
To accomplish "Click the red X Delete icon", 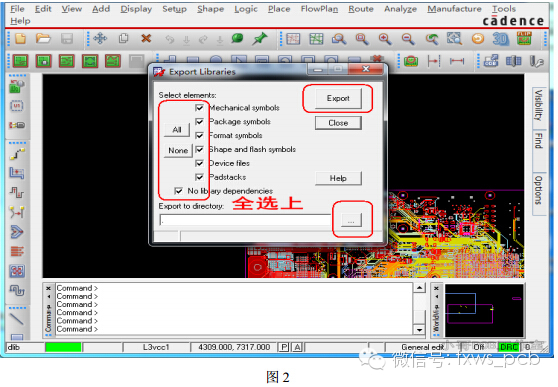I will (x=146, y=38).
